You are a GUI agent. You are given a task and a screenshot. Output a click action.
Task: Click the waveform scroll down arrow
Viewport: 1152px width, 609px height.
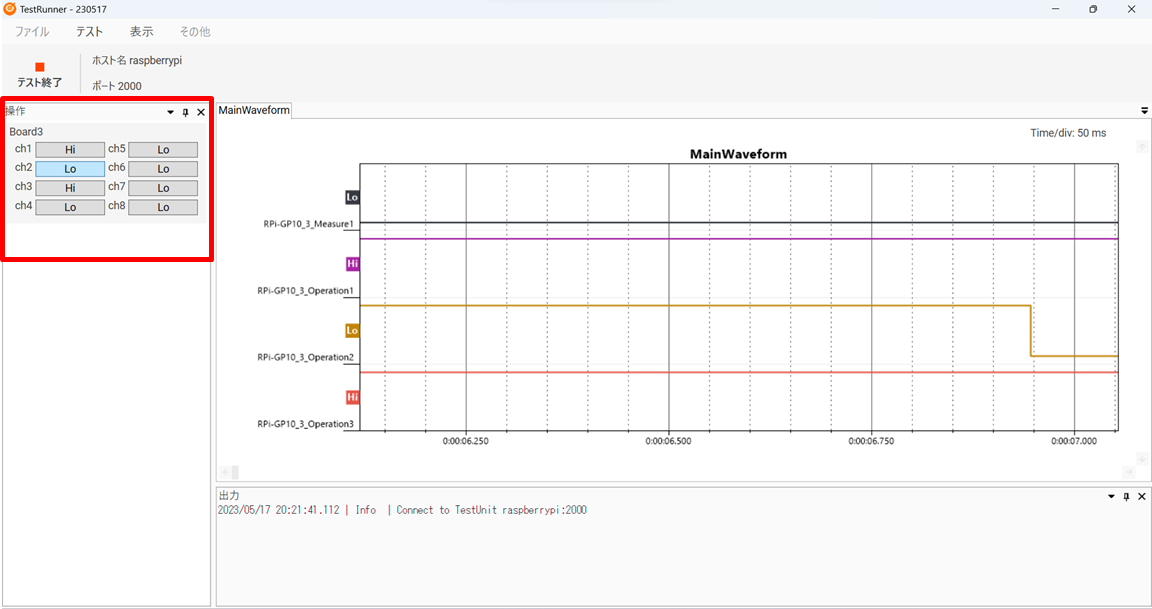(x=1141, y=458)
